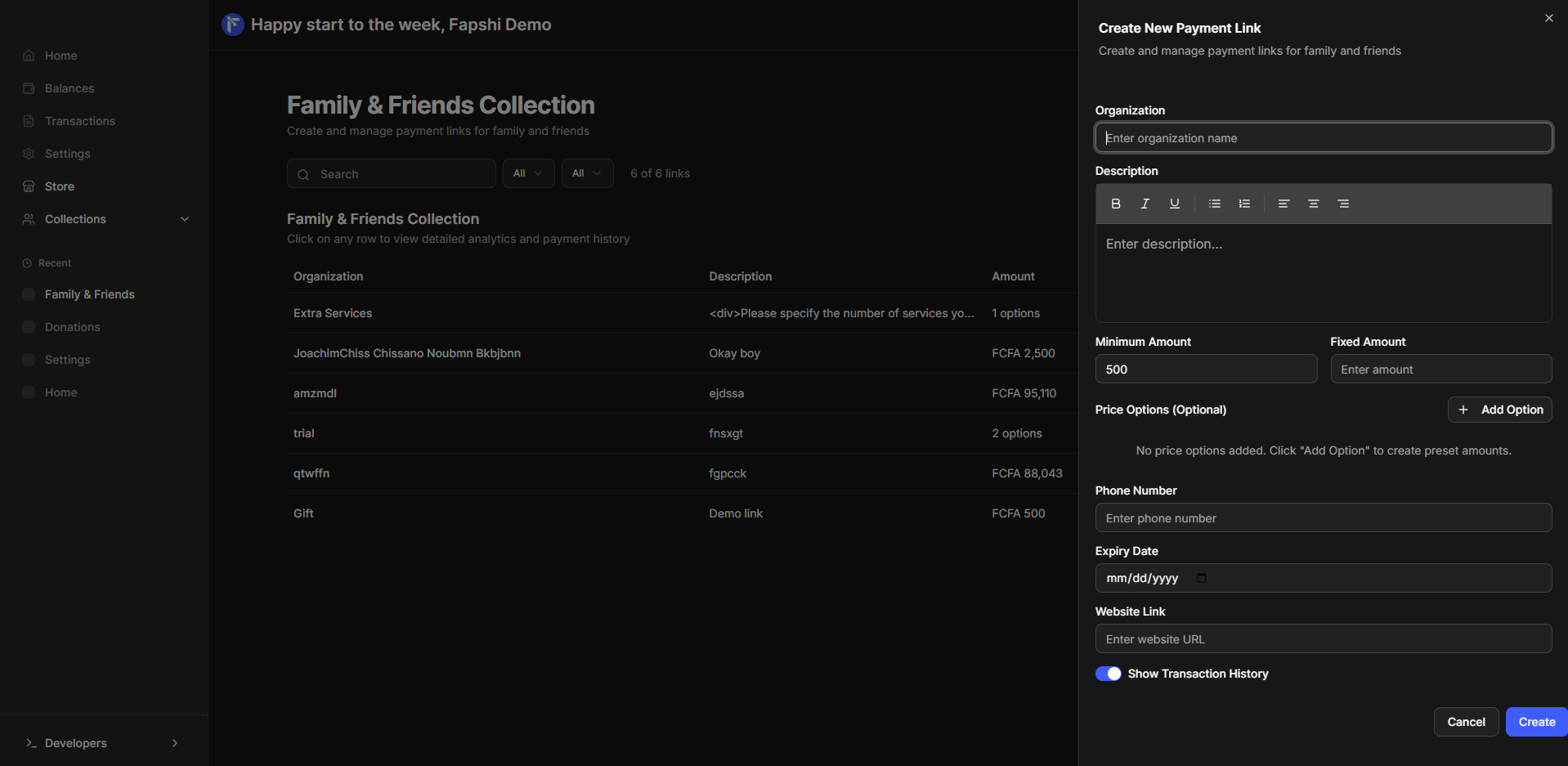1568x766 pixels.
Task: Click the Collections people icon
Action: [29, 219]
